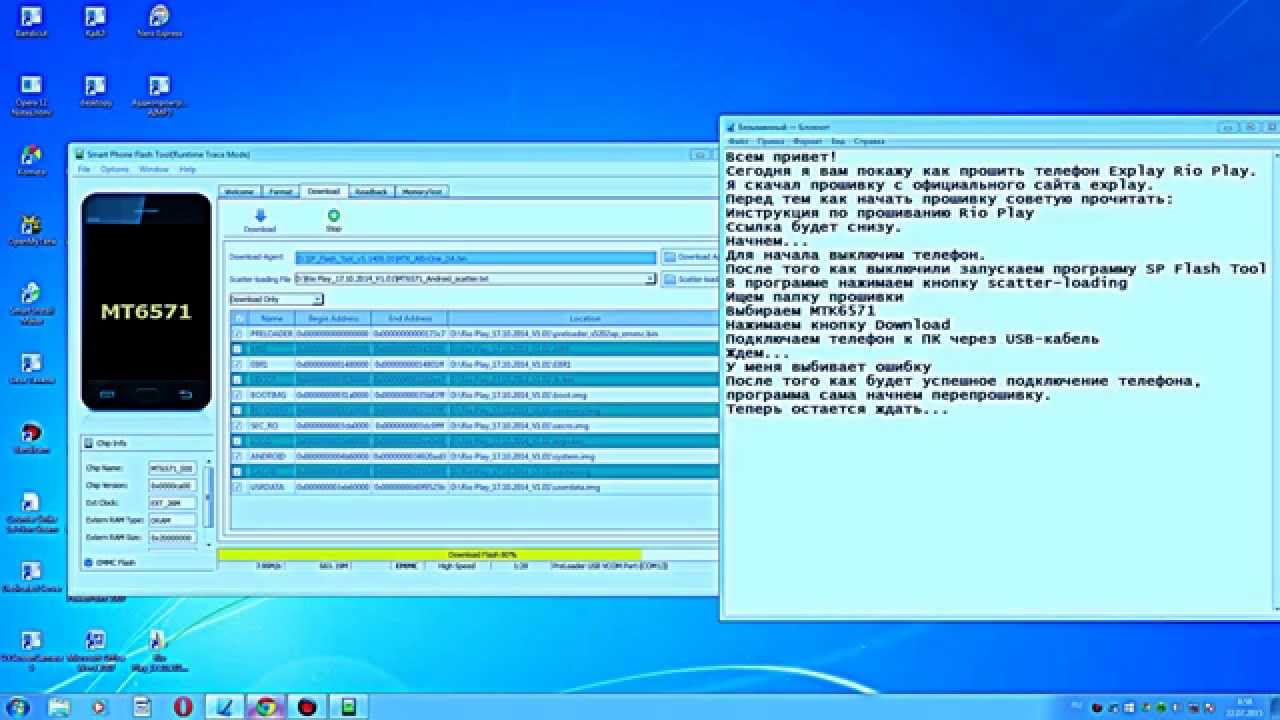Open the Правка menu in Notepad
The image size is (1280, 720).
pos(771,142)
